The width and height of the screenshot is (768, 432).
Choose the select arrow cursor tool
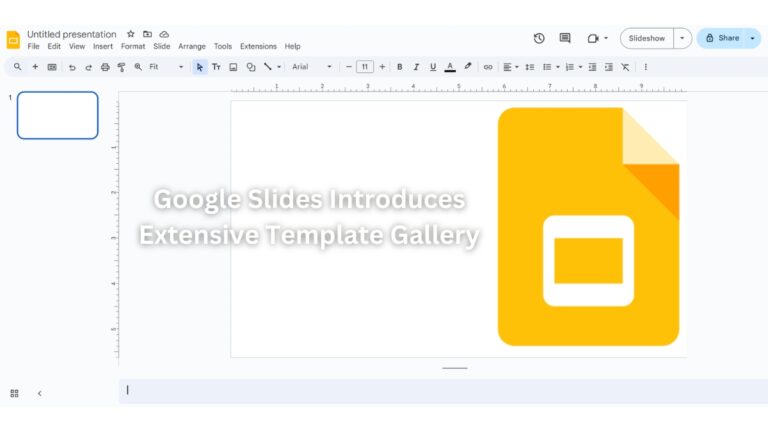pyautogui.click(x=199, y=67)
